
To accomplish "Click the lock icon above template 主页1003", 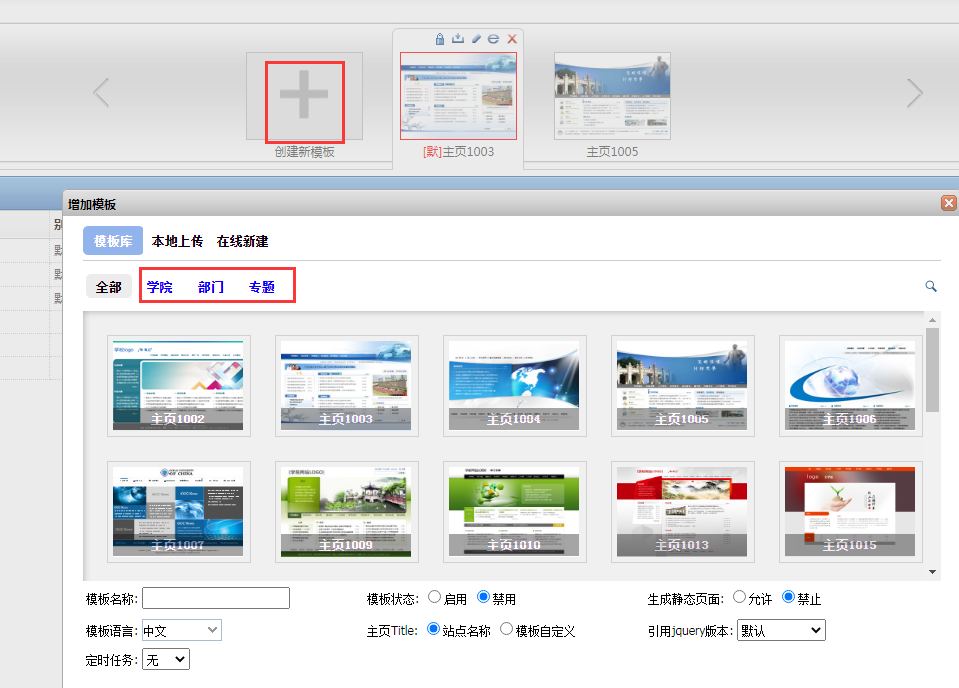I will coord(440,39).
